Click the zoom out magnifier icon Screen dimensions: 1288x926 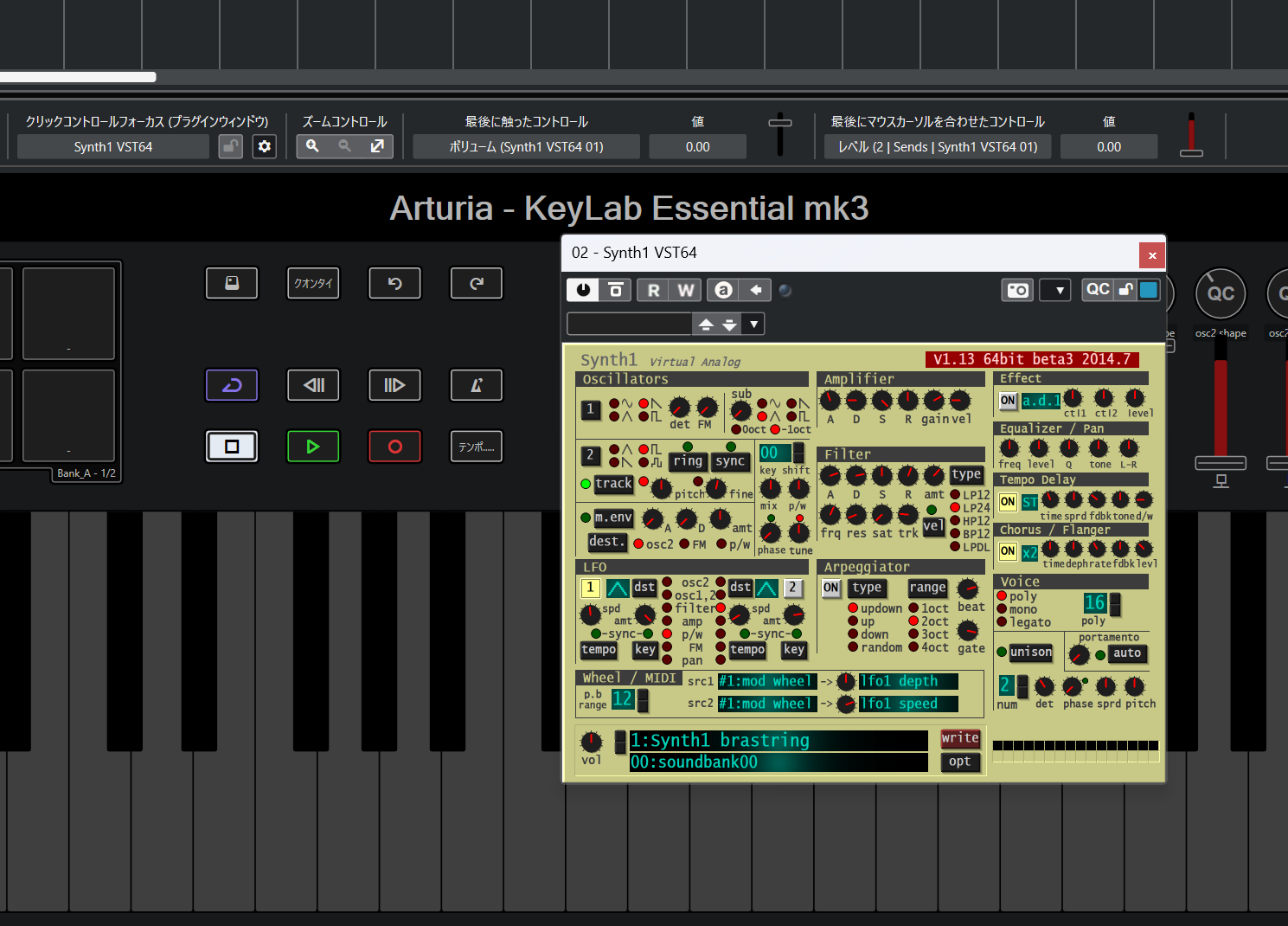click(345, 146)
